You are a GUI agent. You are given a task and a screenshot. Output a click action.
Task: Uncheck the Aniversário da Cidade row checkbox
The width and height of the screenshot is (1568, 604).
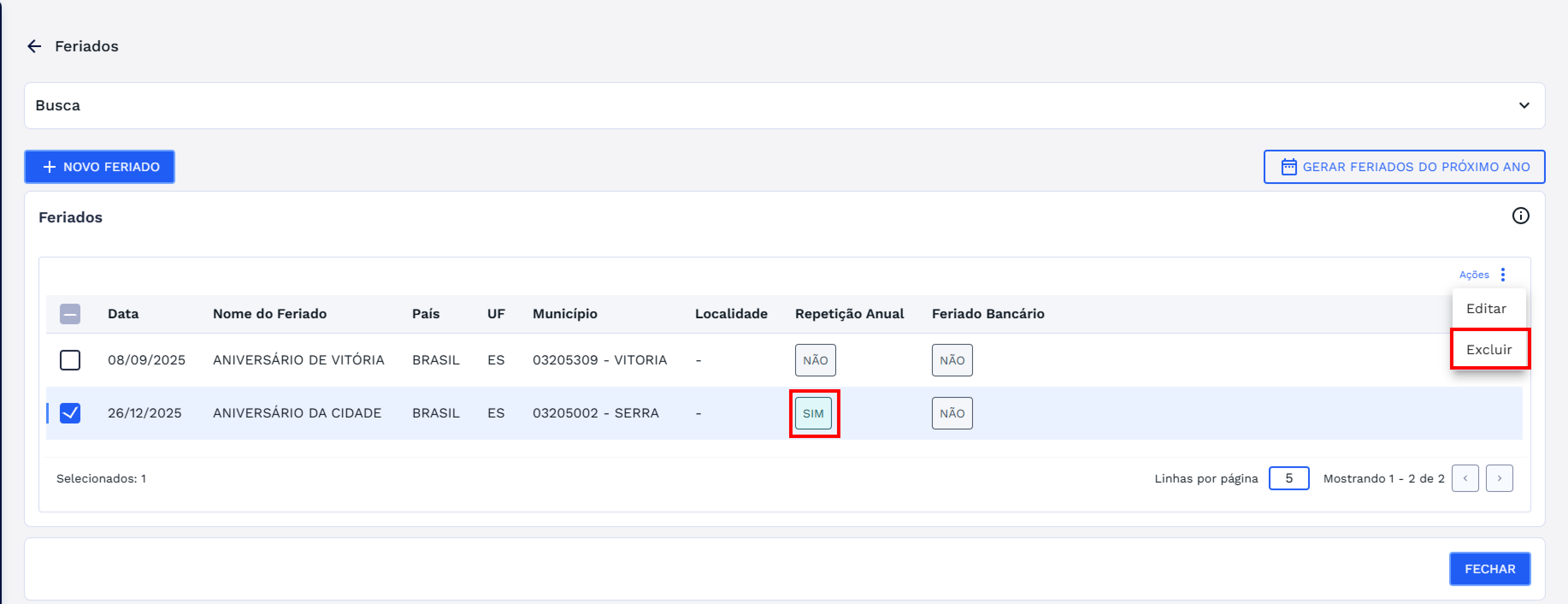click(70, 413)
